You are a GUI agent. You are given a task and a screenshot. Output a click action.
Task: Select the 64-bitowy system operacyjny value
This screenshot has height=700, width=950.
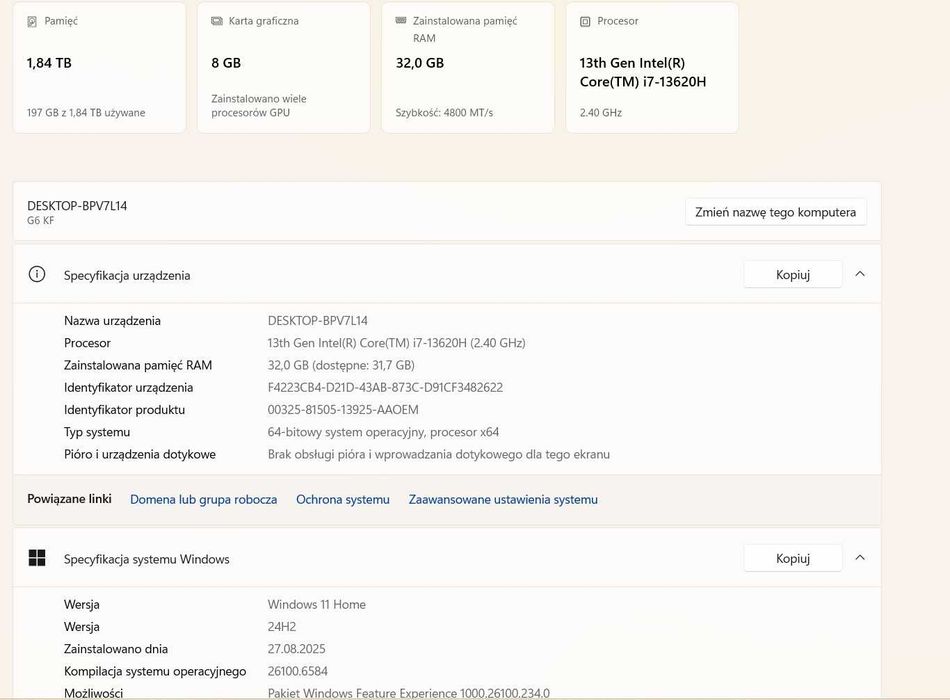click(383, 432)
